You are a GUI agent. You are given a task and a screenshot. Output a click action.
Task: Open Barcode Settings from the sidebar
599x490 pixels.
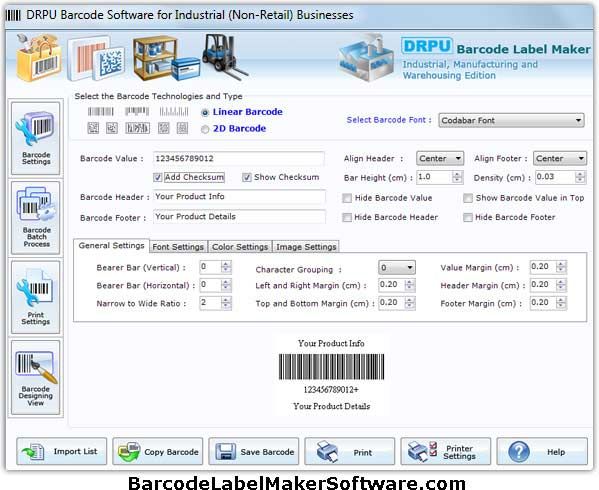tap(36, 138)
